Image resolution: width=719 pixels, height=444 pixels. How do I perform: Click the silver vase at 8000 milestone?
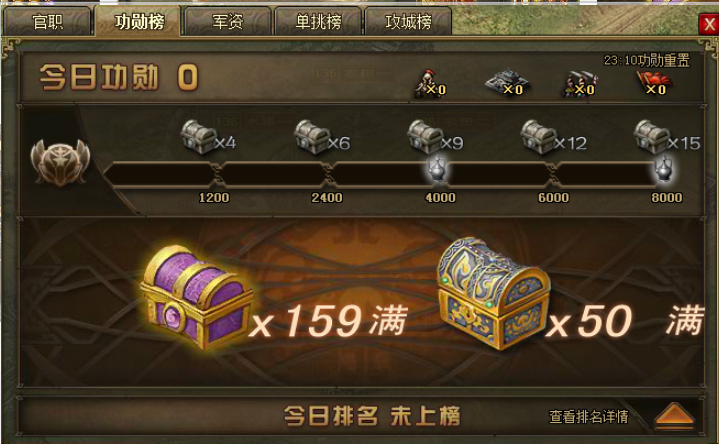coord(663,169)
